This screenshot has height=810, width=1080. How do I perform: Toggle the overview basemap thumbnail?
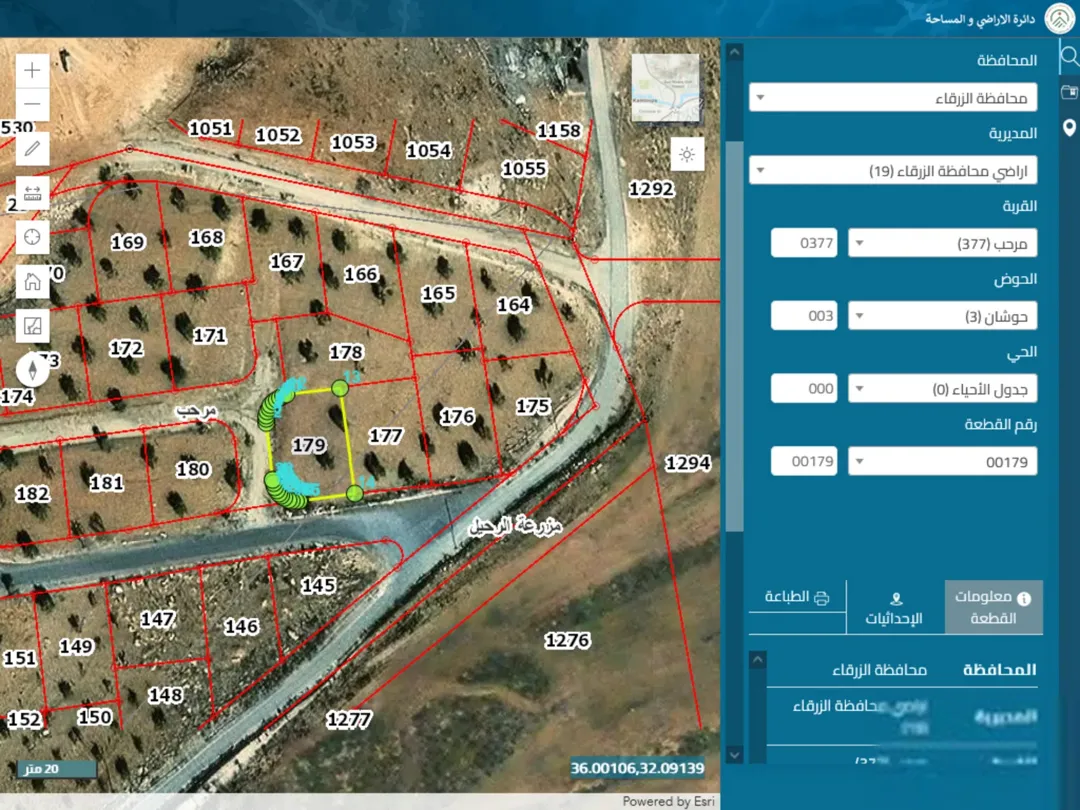[665, 88]
